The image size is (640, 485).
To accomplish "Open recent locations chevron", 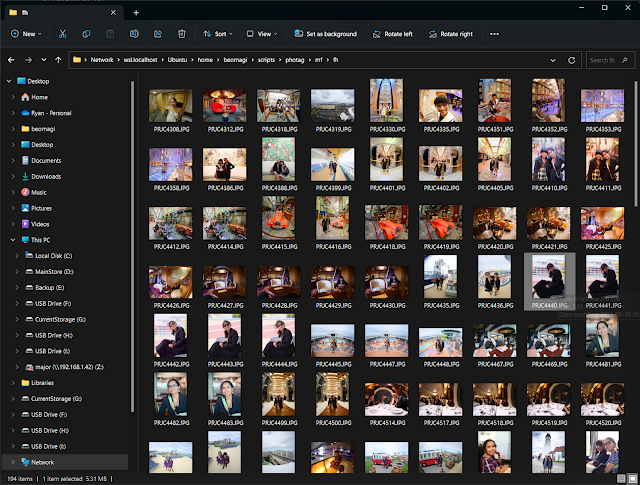I will tap(43, 60).
